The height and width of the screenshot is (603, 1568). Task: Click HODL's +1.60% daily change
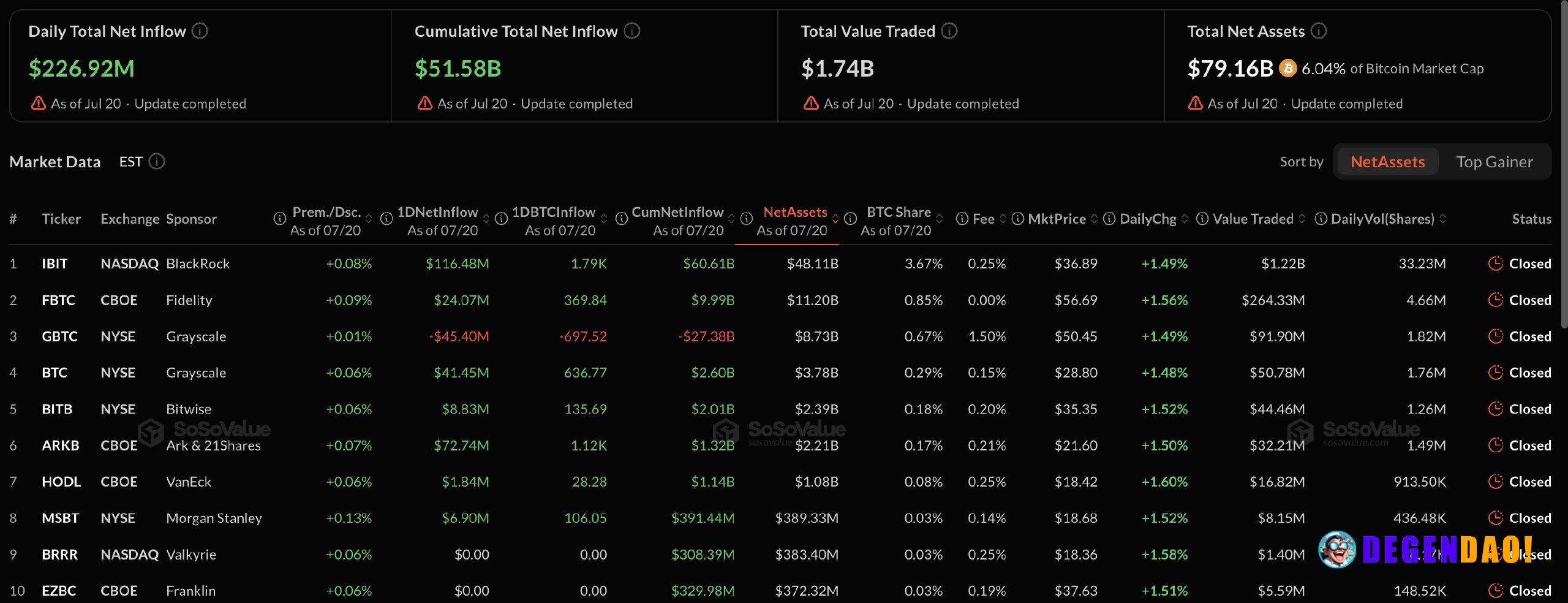click(x=1164, y=482)
